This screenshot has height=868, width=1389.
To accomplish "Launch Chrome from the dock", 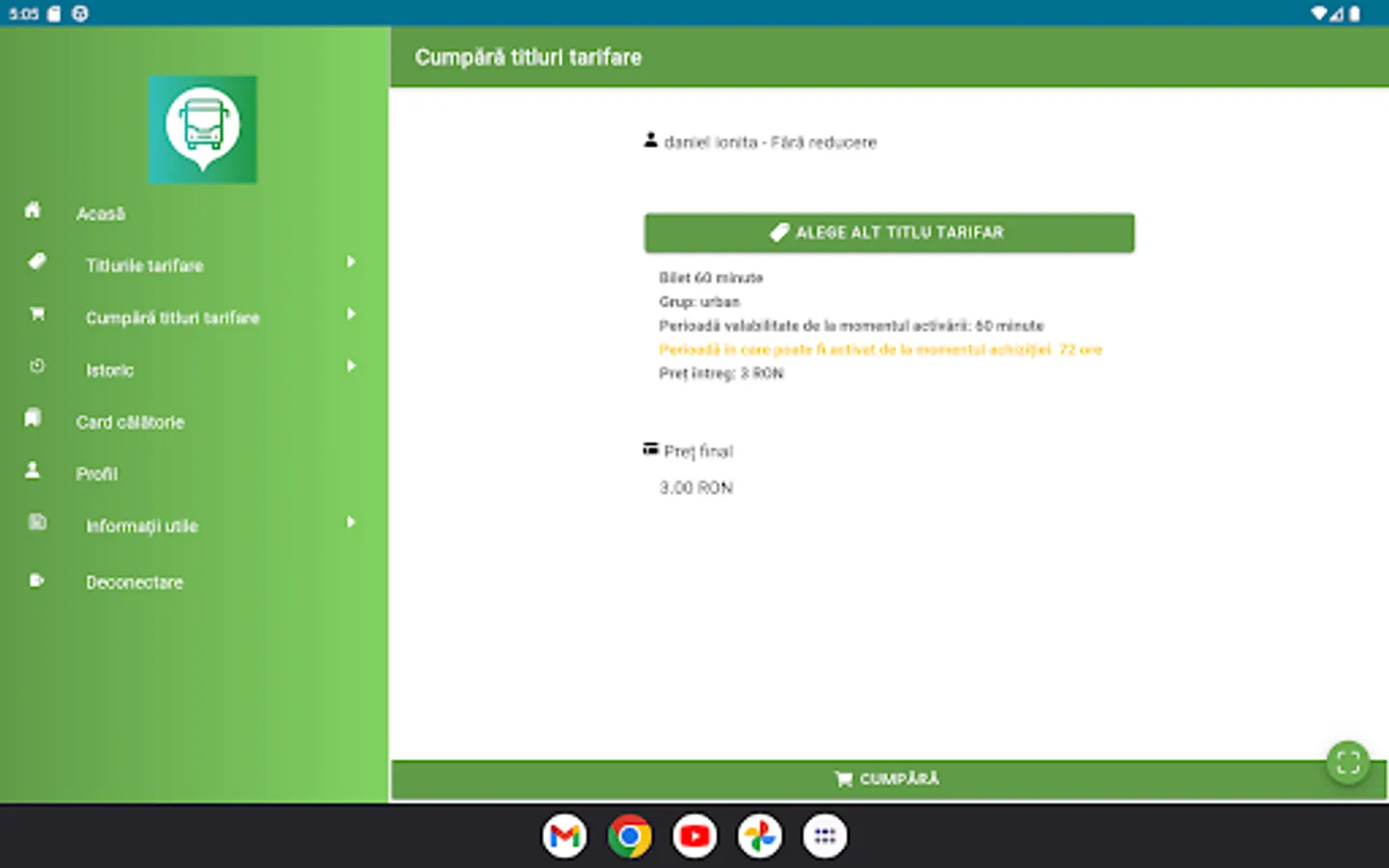I will pos(629,835).
